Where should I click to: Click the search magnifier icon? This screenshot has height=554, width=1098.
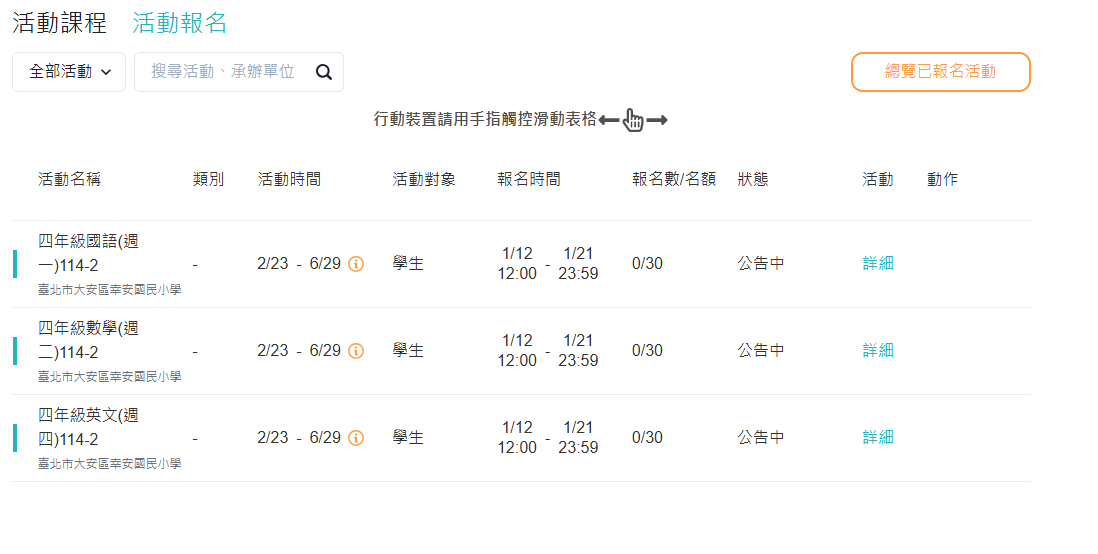pyautogui.click(x=323, y=72)
